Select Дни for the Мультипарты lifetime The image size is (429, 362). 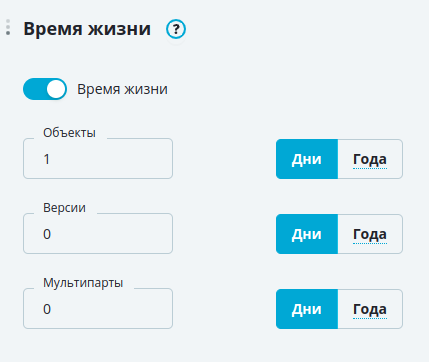click(x=307, y=309)
